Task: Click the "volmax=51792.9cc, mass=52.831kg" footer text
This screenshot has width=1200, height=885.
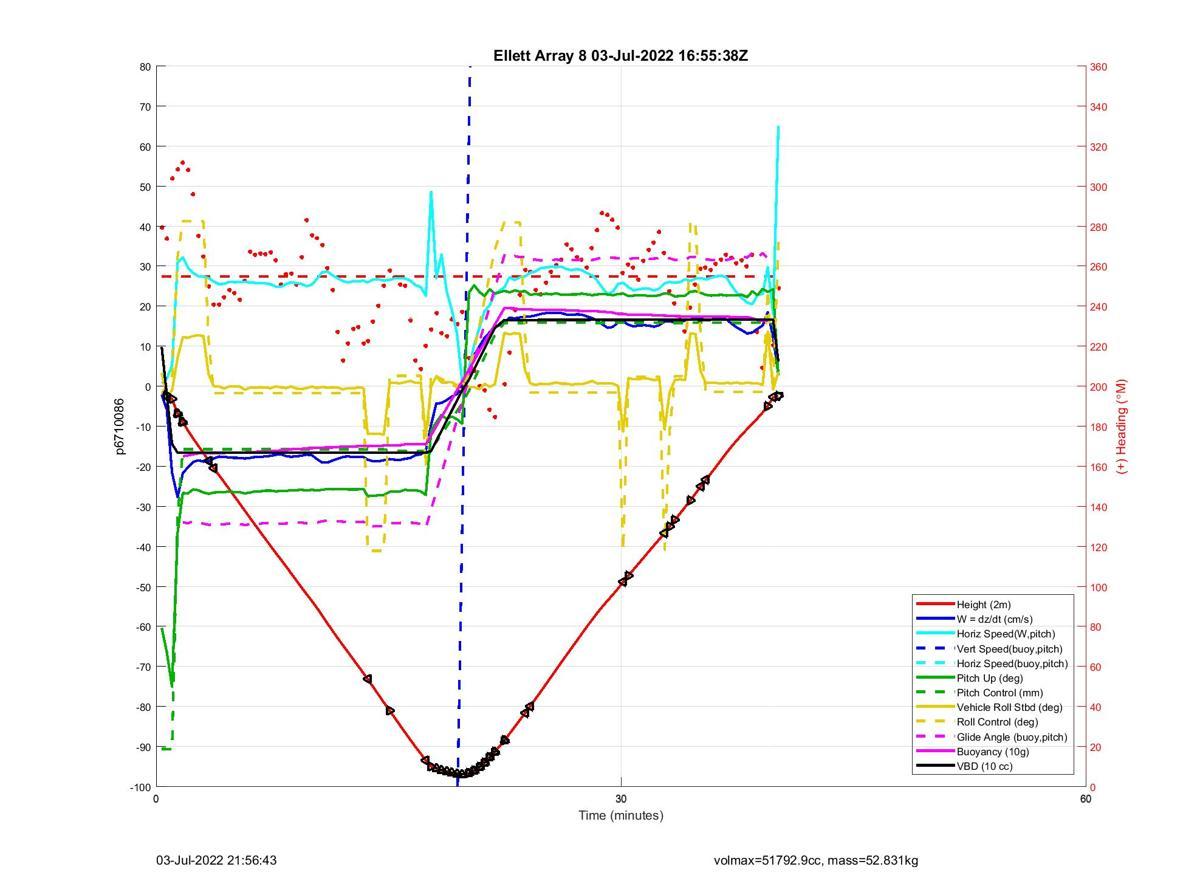Action: tap(816, 860)
